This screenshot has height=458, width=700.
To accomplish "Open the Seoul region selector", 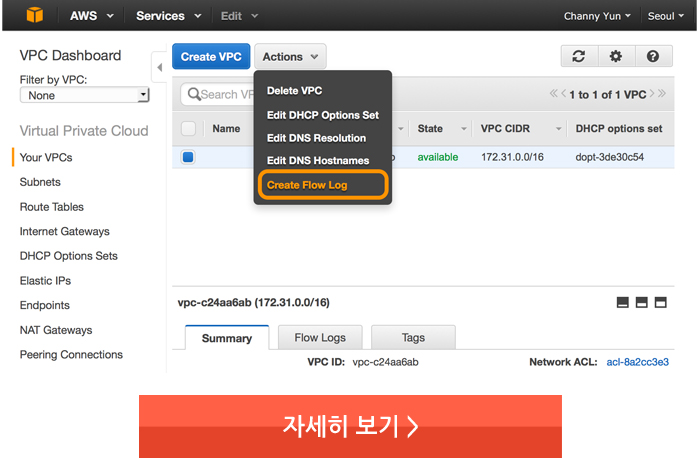I will click(666, 16).
